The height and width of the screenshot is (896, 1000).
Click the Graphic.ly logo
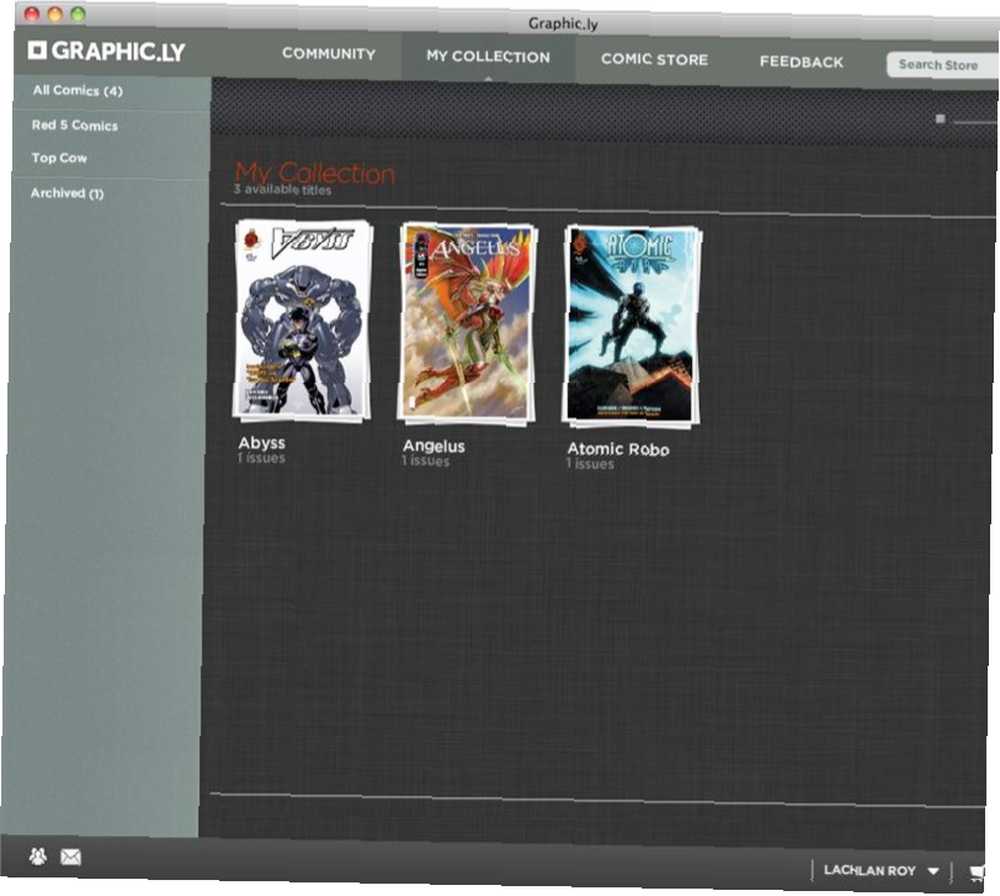(107, 50)
